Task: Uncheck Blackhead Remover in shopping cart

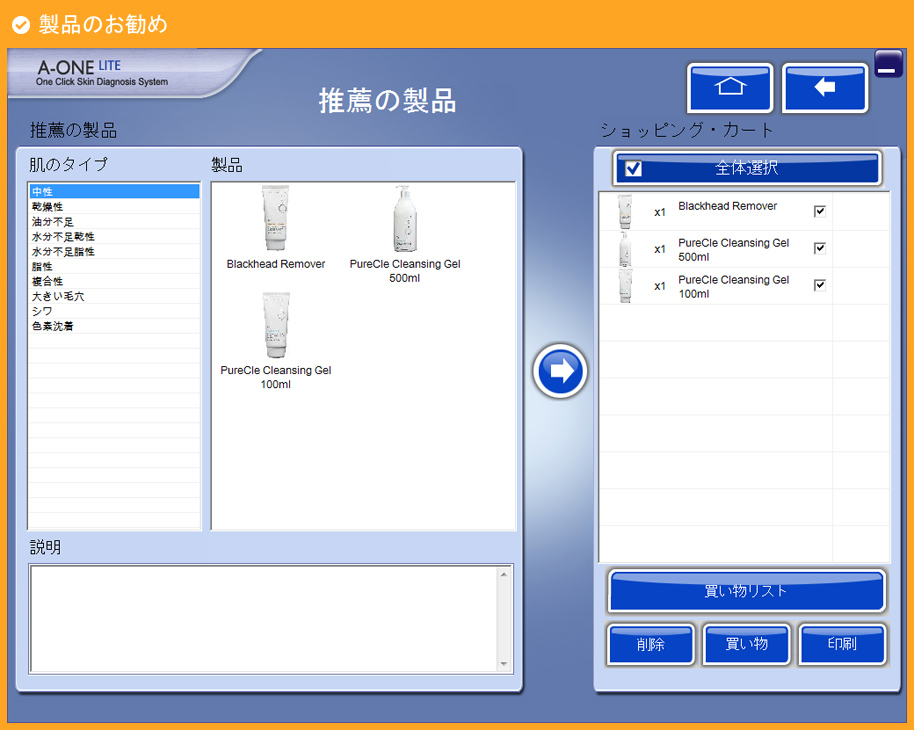Action: click(x=820, y=211)
